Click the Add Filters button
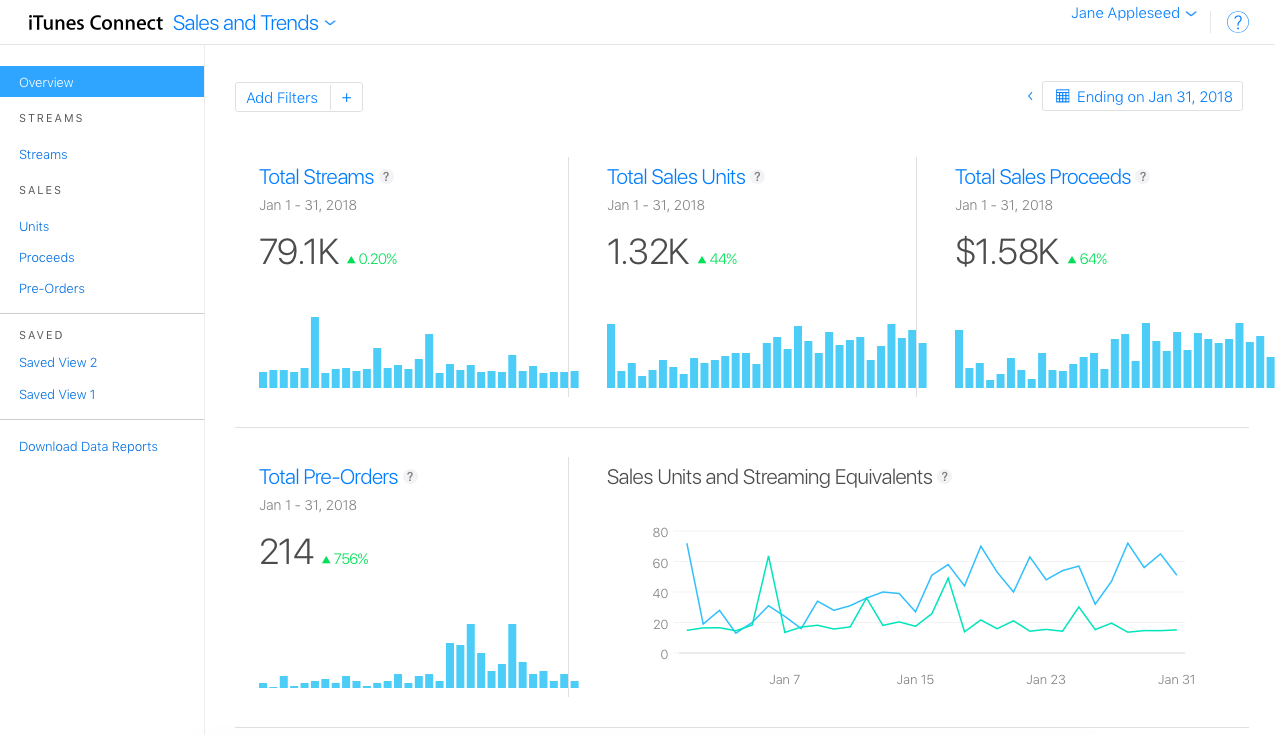Viewport: 1275px width, 735px height. click(x=282, y=97)
